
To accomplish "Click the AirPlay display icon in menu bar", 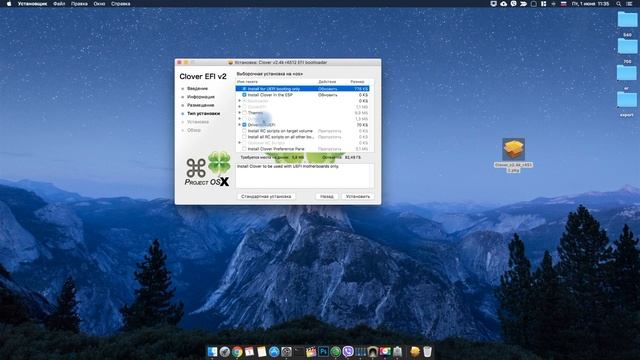I will [493, 4].
